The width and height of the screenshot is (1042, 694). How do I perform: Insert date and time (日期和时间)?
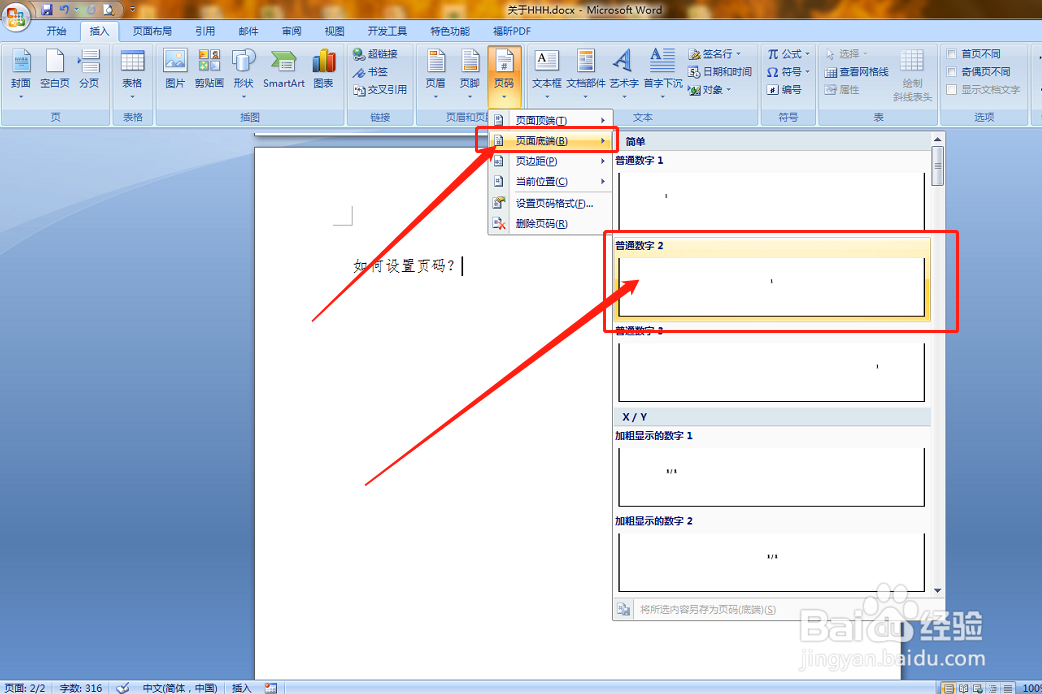point(720,72)
